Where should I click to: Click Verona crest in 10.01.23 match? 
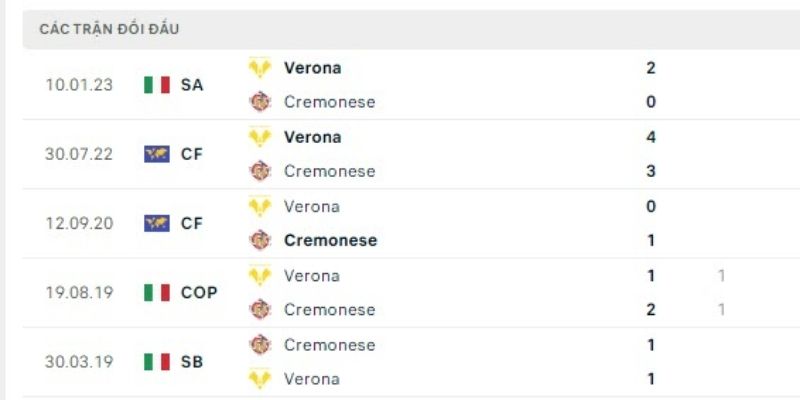pyautogui.click(x=260, y=68)
